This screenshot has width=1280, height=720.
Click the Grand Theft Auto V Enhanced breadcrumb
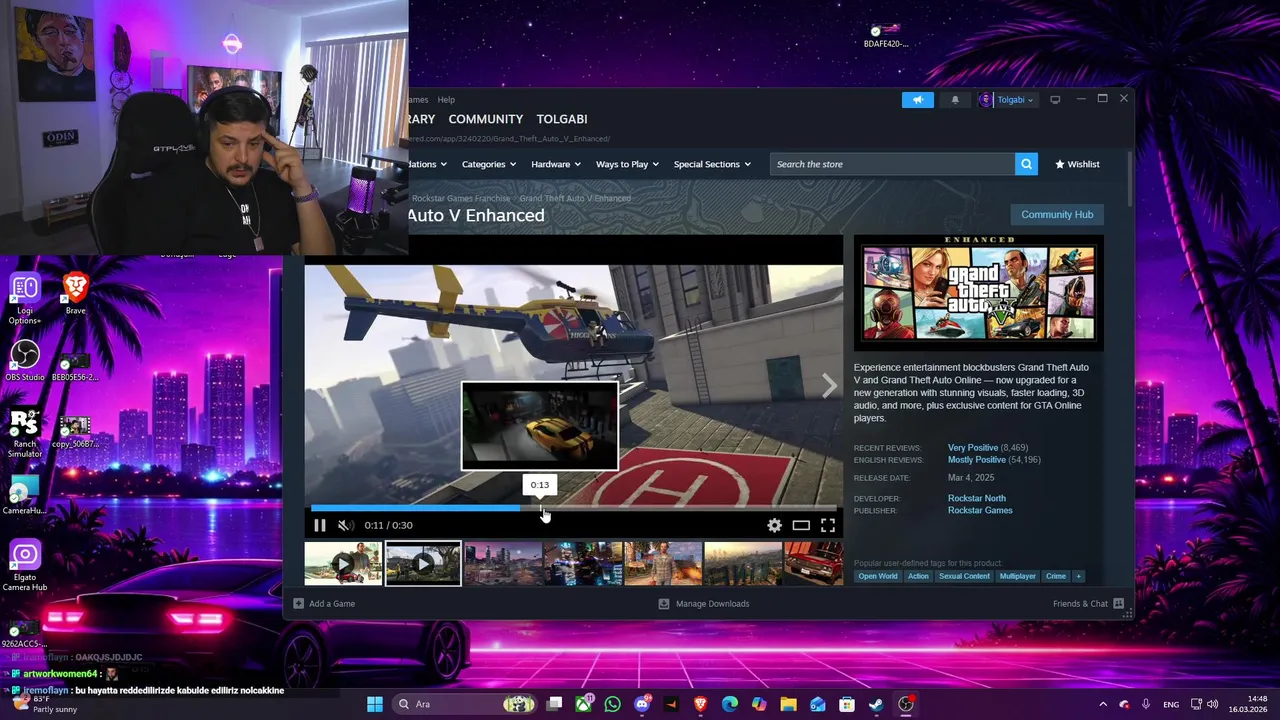pos(575,199)
